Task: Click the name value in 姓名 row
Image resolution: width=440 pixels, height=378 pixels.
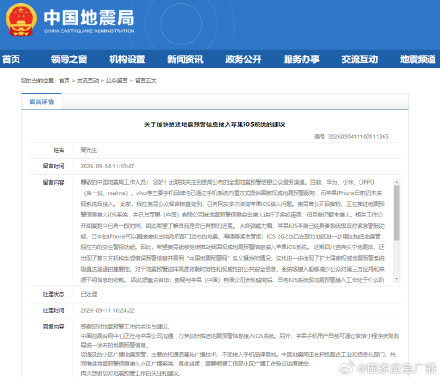Action: tap(89, 150)
